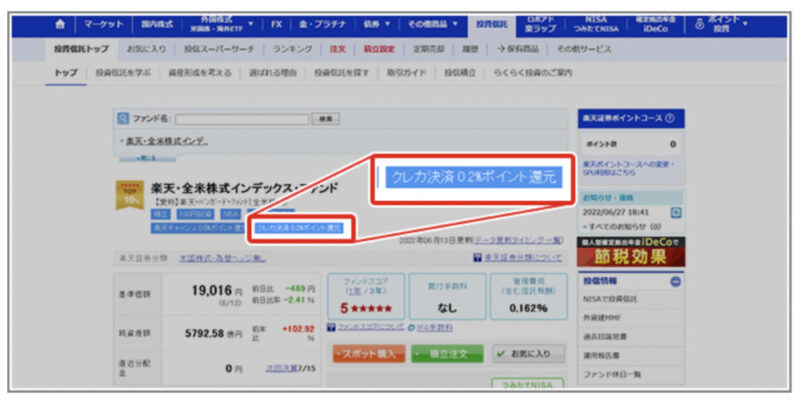Select the 投資信託 tab

[x=492, y=24]
